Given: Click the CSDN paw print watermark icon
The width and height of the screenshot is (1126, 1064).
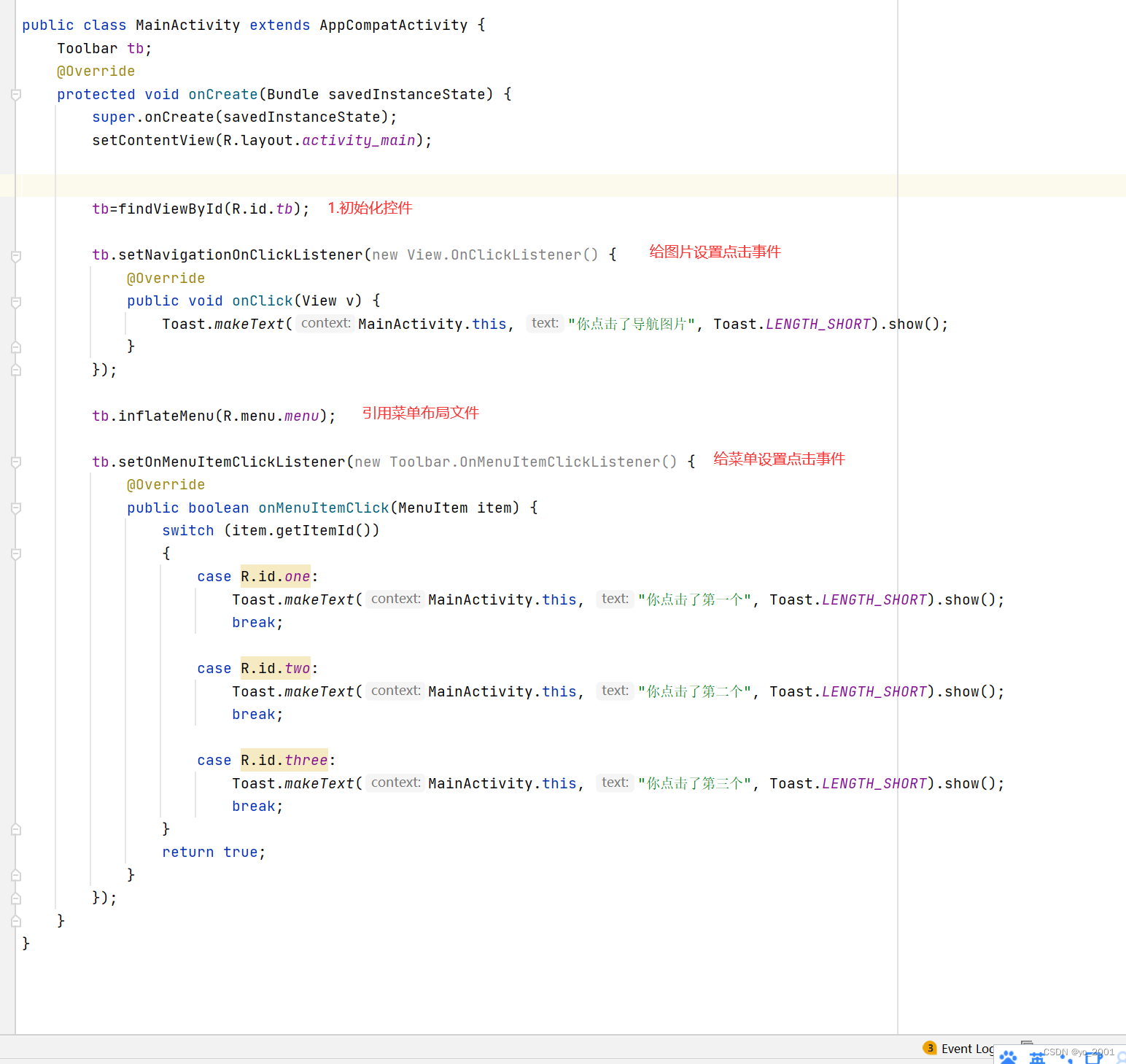Looking at the screenshot, I should click(x=1008, y=1057).
